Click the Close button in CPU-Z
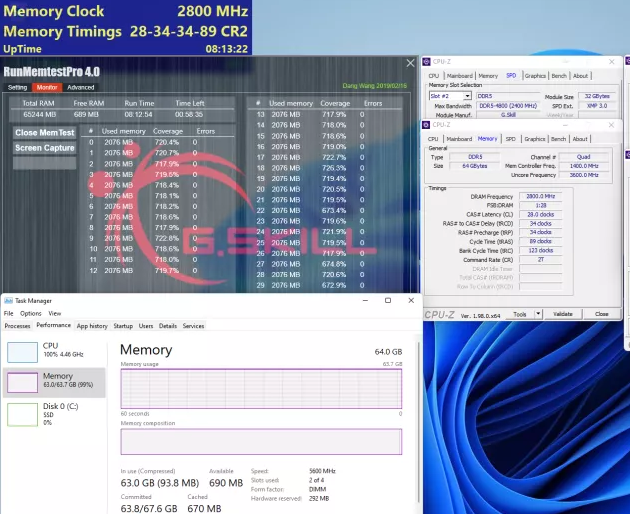The height and width of the screenshot is (514, 630). coord(601,314)
